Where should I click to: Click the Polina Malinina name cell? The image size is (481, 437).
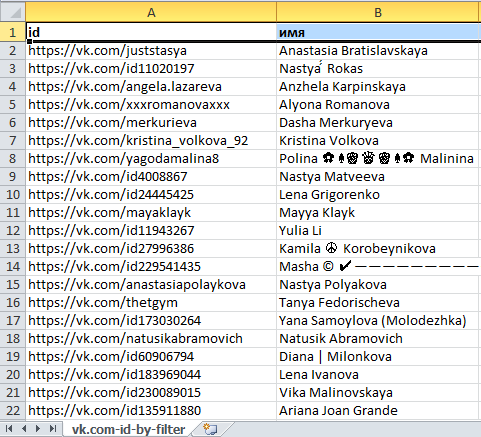click(x=378, y=159)
